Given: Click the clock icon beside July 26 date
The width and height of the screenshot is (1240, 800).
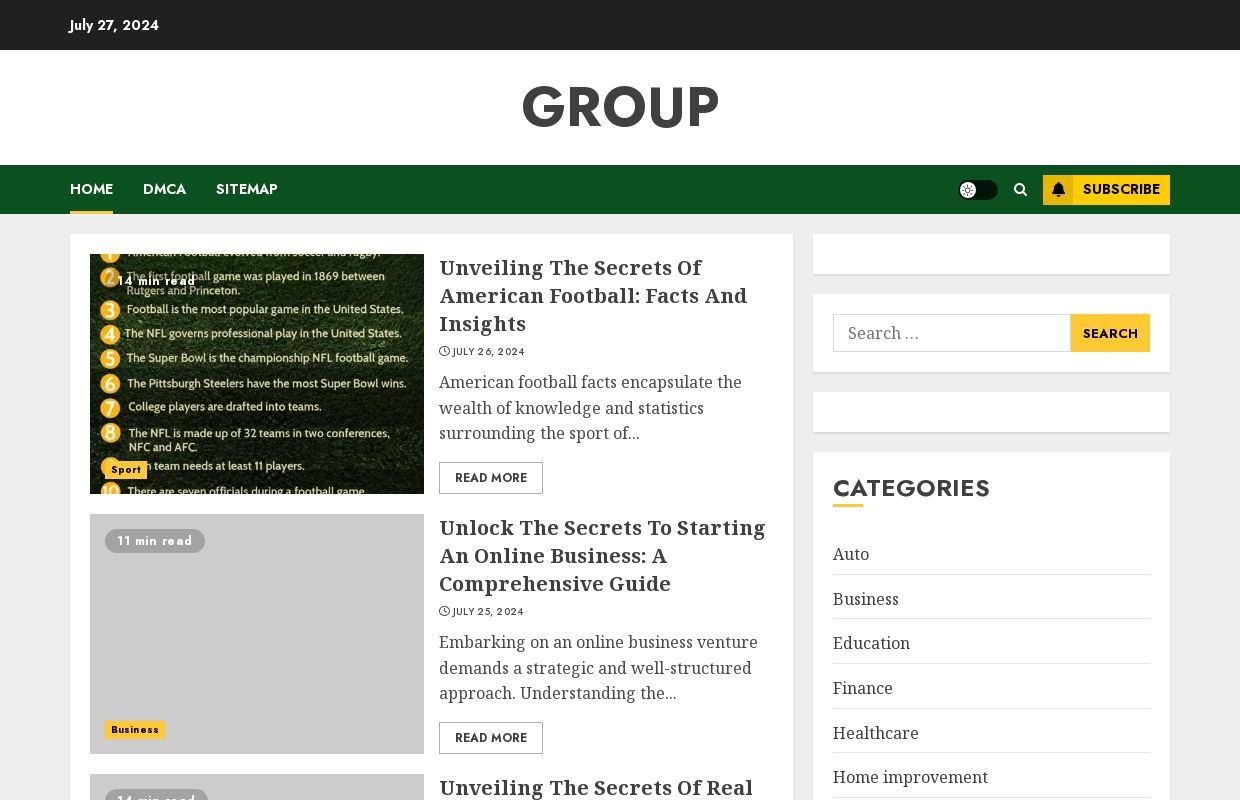Looking at the screenshot, I should pyautogui.click(x=444, y=352).
